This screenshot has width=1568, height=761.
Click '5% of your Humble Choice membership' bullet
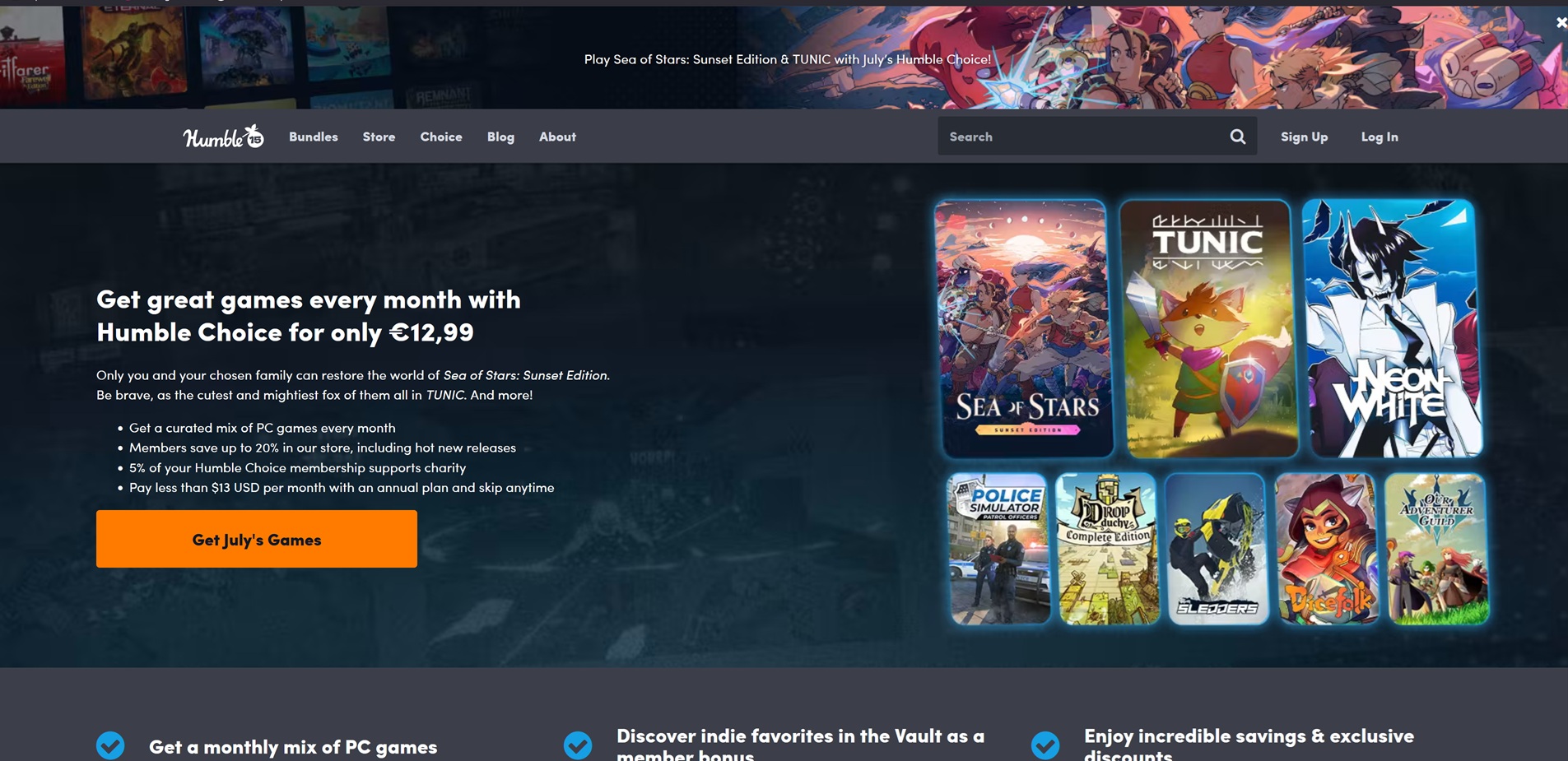pos(298,467)
